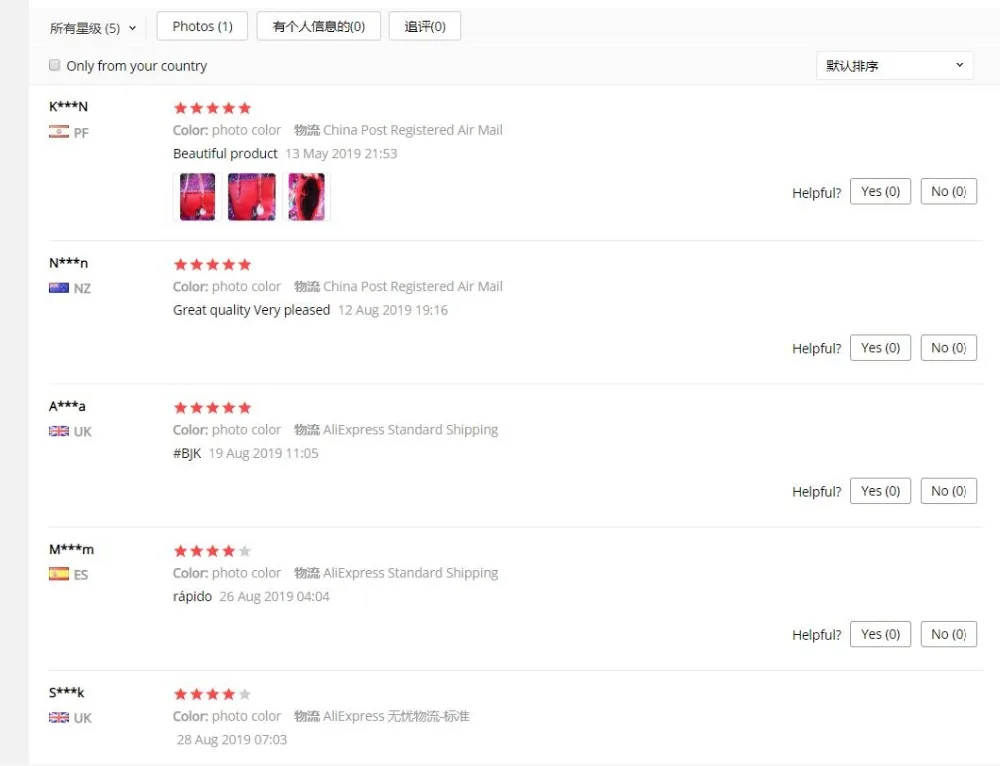Click the four-star rating of M***m's review
Screen dimensions: 1000x766
pos(212,550)
